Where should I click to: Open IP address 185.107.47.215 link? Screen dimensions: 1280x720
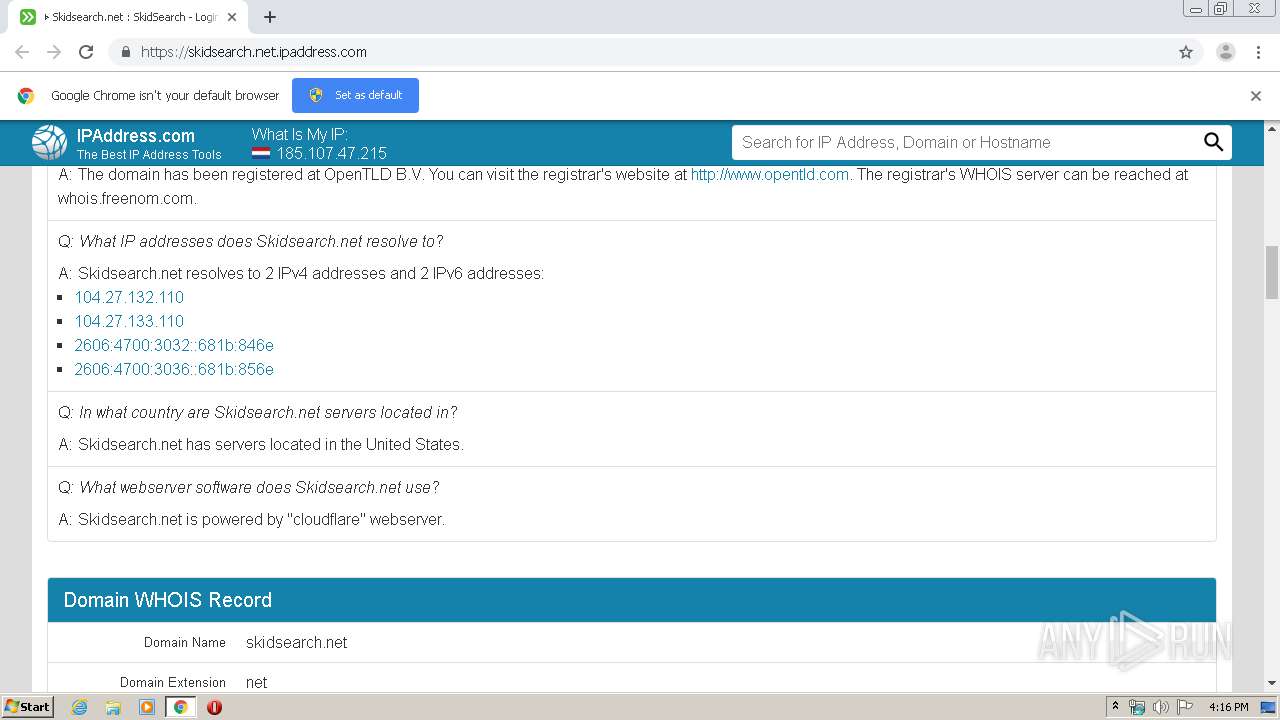331,154
